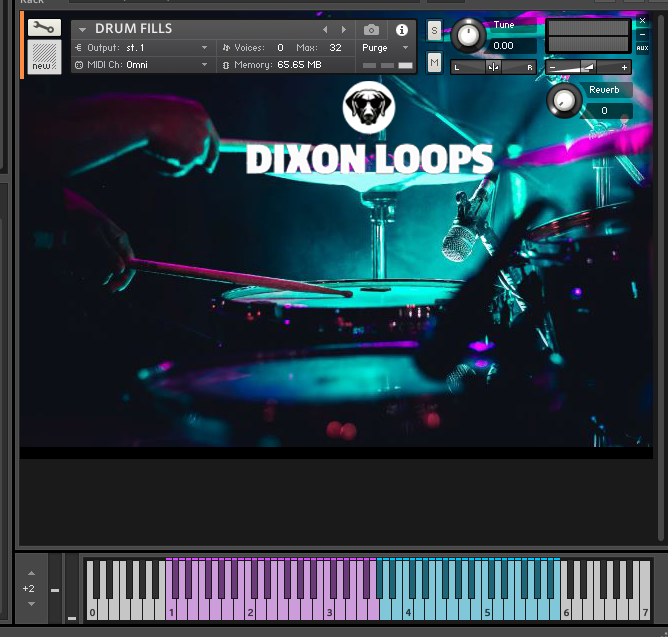Image resolution: width=668 pixels, height=637 pixels.
Task: Open the instrument info icon
Action: click(x=402, y=30)
